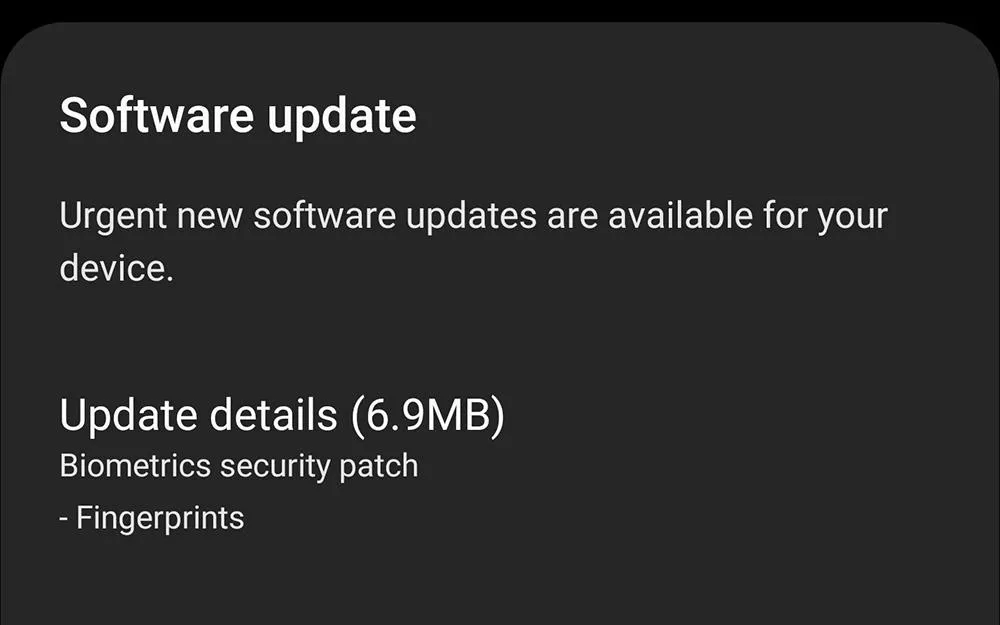Tap the word "details" in the heading

click(x=274, y=415)
